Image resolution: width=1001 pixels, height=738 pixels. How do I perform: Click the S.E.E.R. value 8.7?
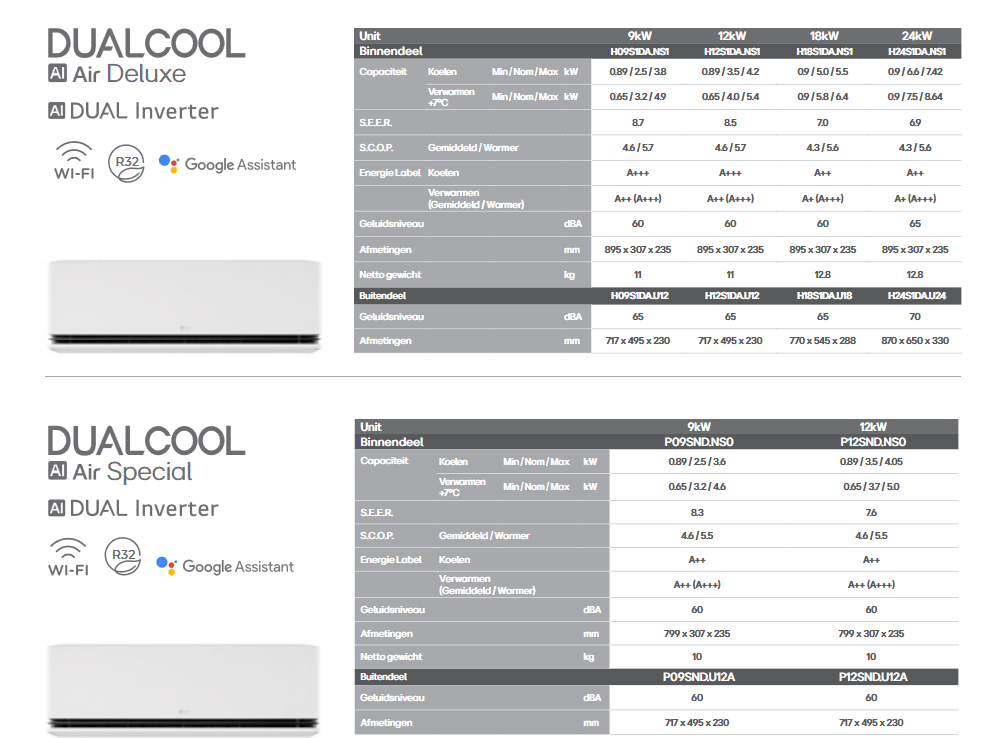(638, 123)
